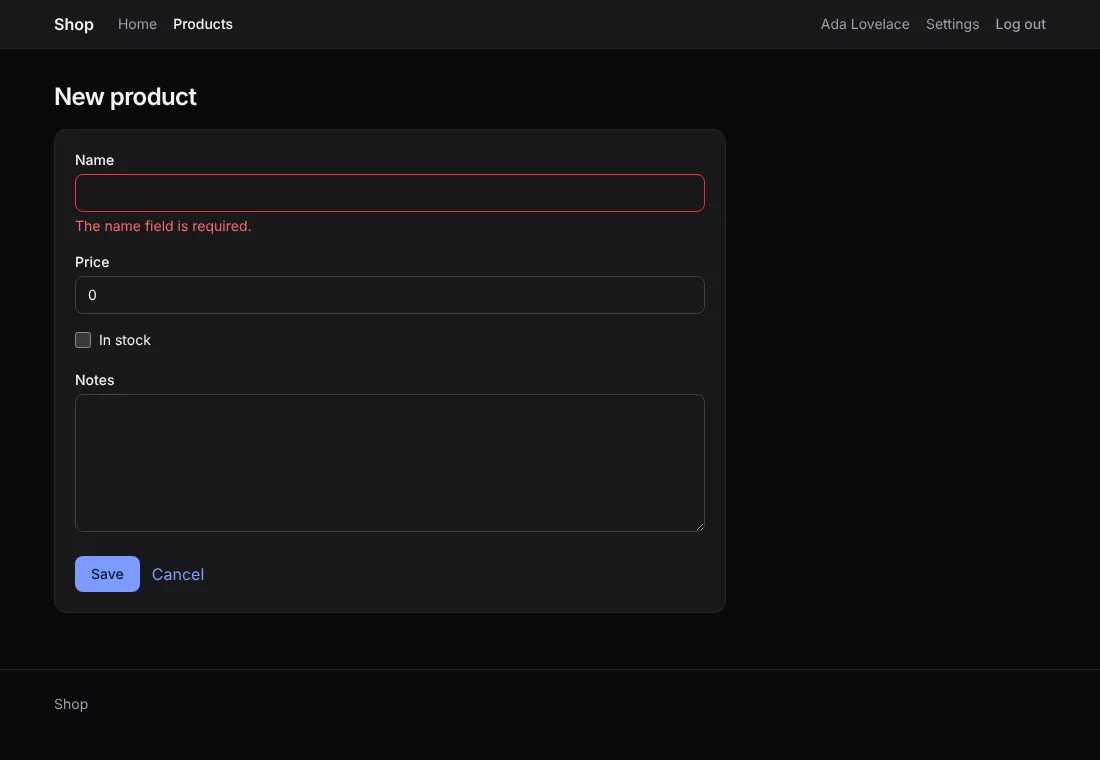This screenshot has height=760, width=1100.
Task: Click the Name field label
Action: 95,160
